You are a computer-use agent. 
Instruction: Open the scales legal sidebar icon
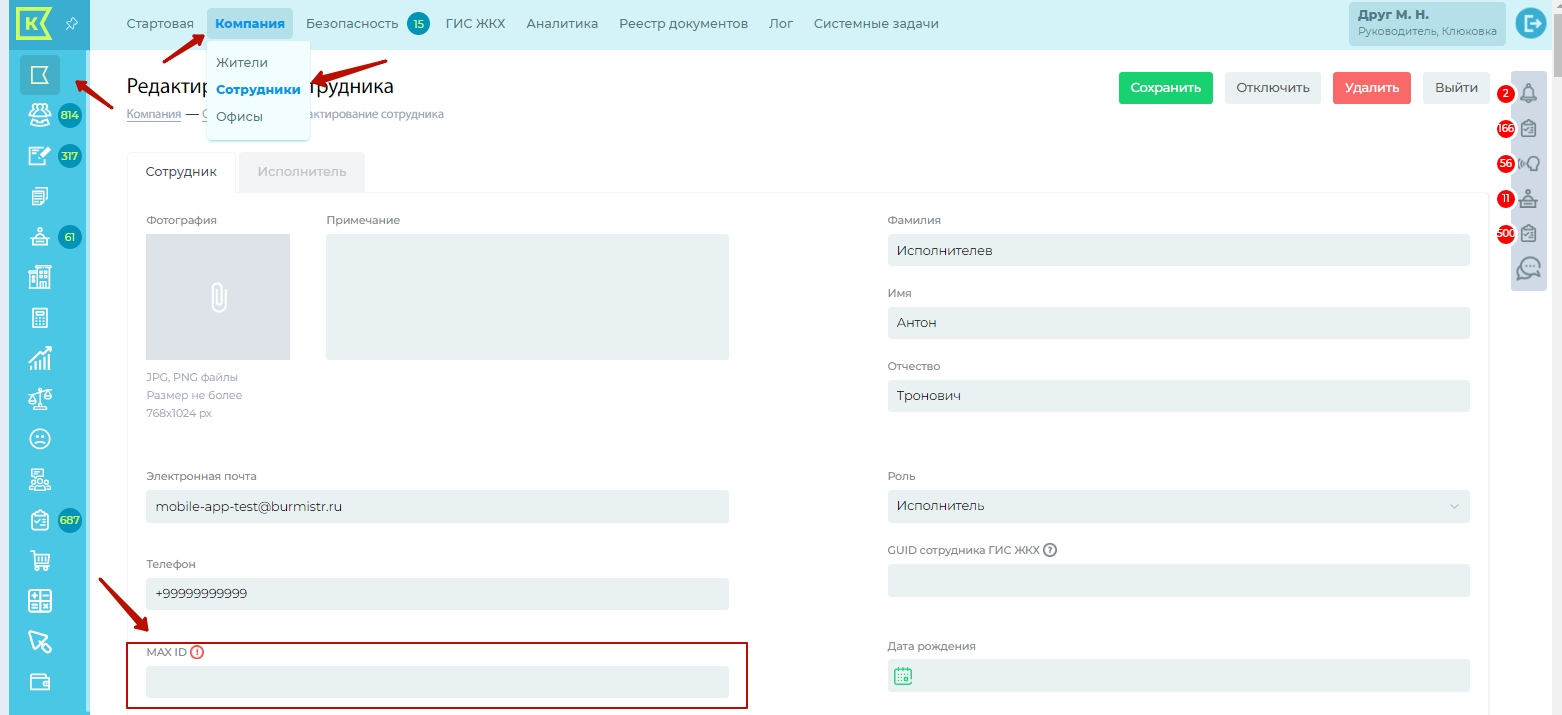40,399
